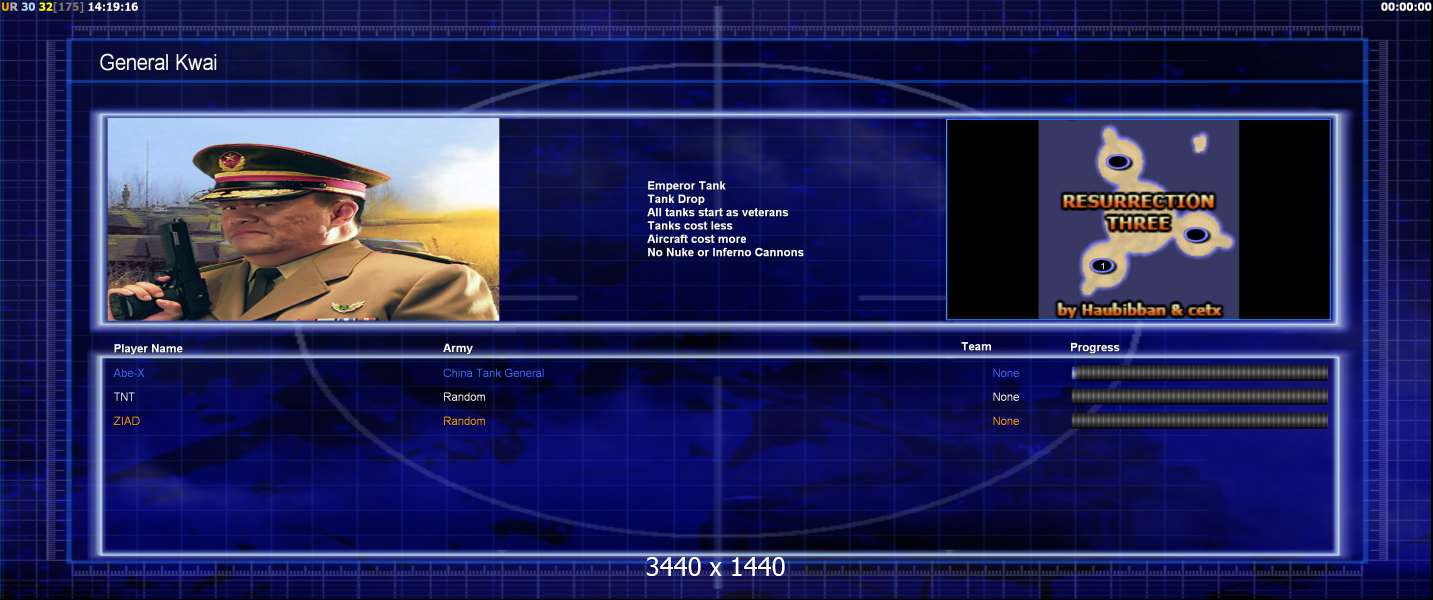
Task: Click the 'Progress' column header
Action: point(1095,348)
